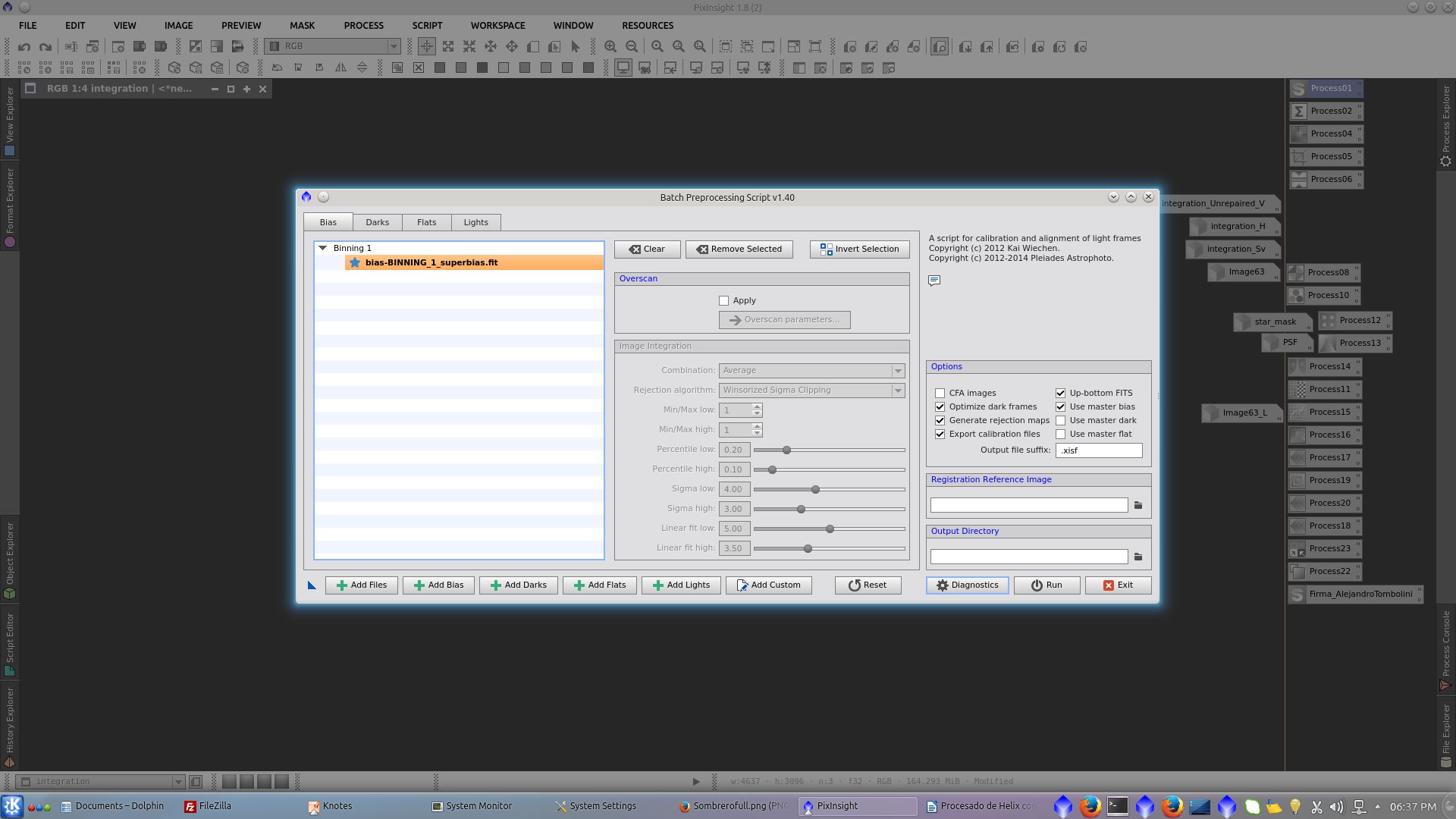This screenshot has height=819, width=1456.
Task: Click the volume speaker tray icon
Action: click(x=1336, y=807)
